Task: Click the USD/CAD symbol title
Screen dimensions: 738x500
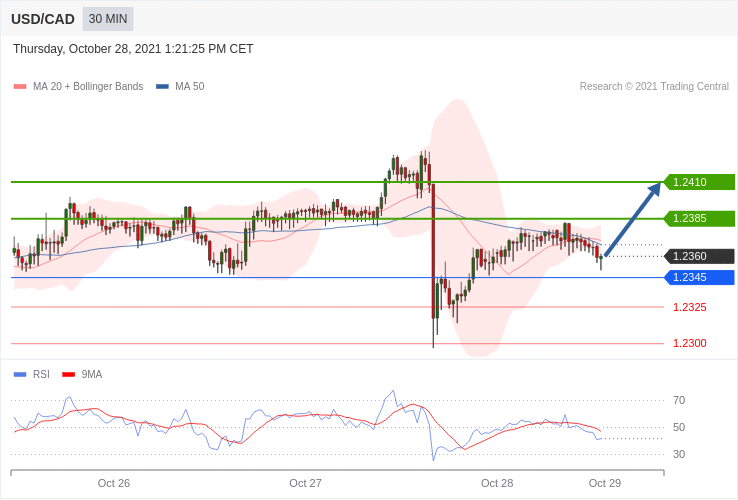Action: tap(43, 19)
